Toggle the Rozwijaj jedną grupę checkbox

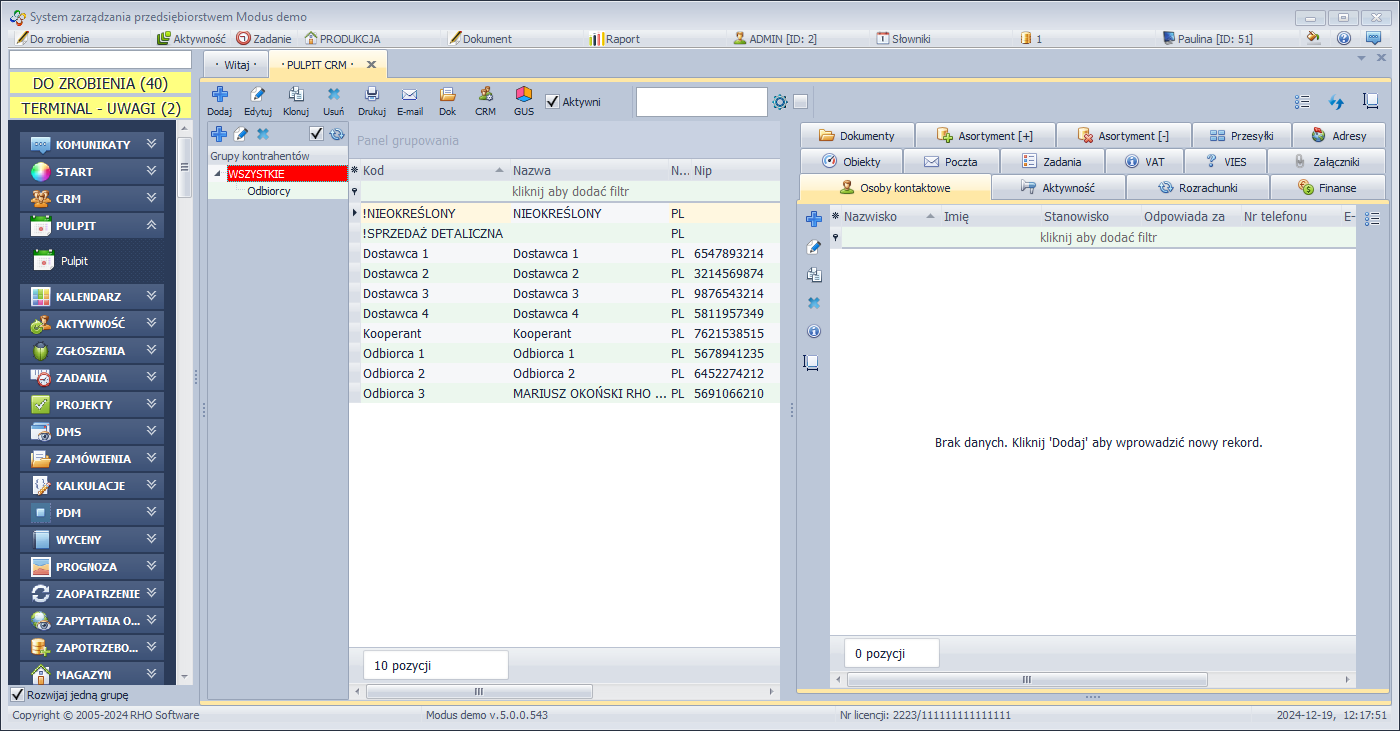tap(17, 694)
